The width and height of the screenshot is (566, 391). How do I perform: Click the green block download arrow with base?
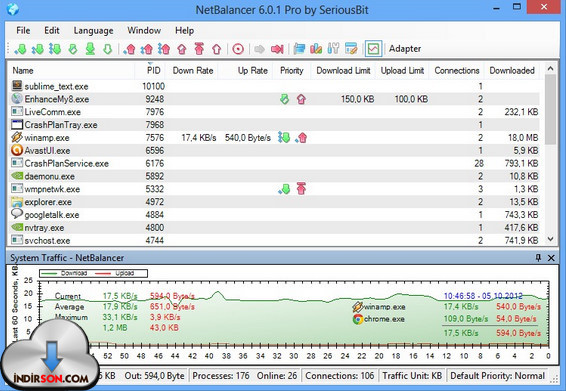90,49
